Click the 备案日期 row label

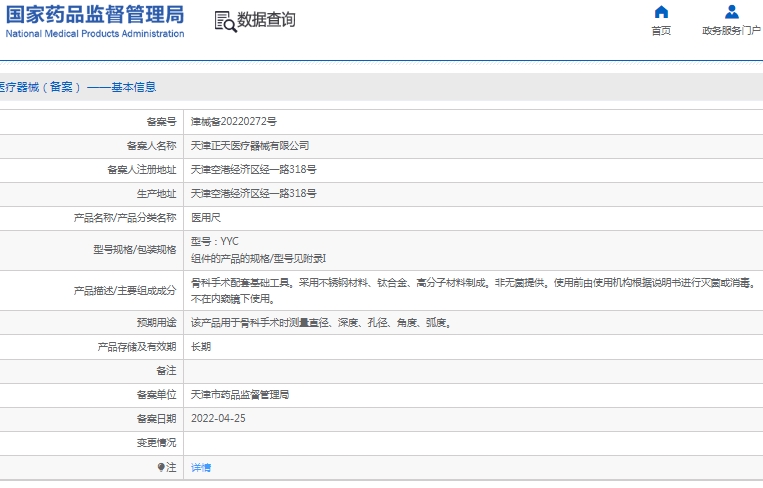point(157,418)
